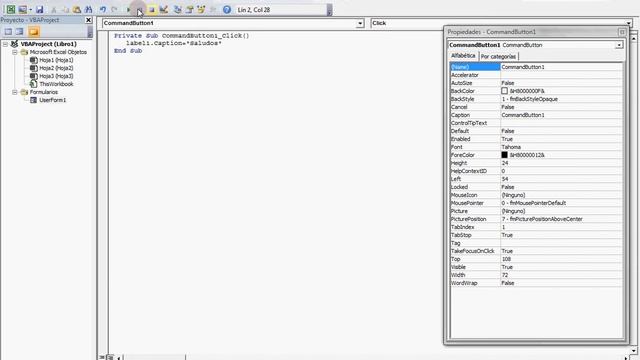Screen dimensions: 640x360
Task: Select the WordWrap property value False
Action: pos(562,283)
